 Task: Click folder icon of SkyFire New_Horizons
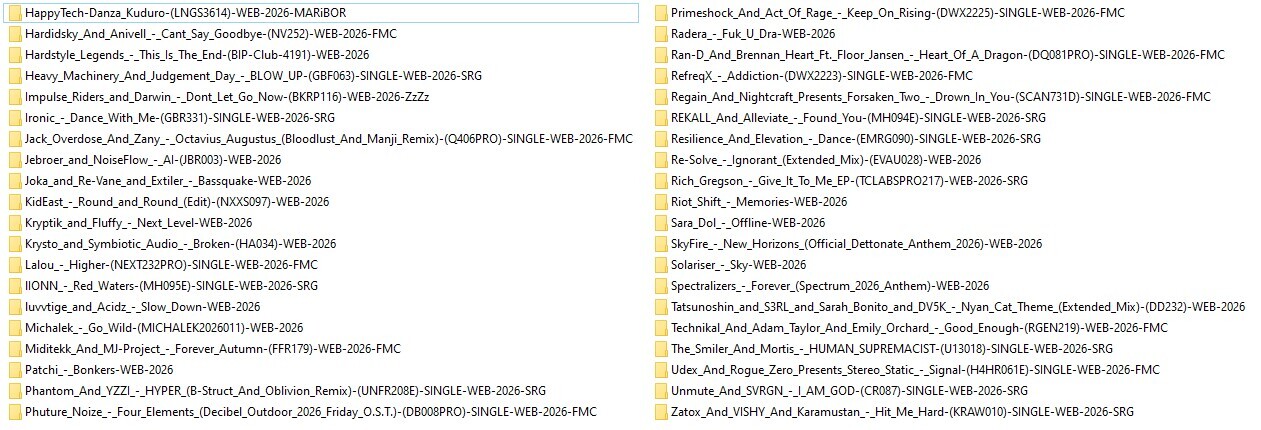pyautogui.click(x=660, y=244)
